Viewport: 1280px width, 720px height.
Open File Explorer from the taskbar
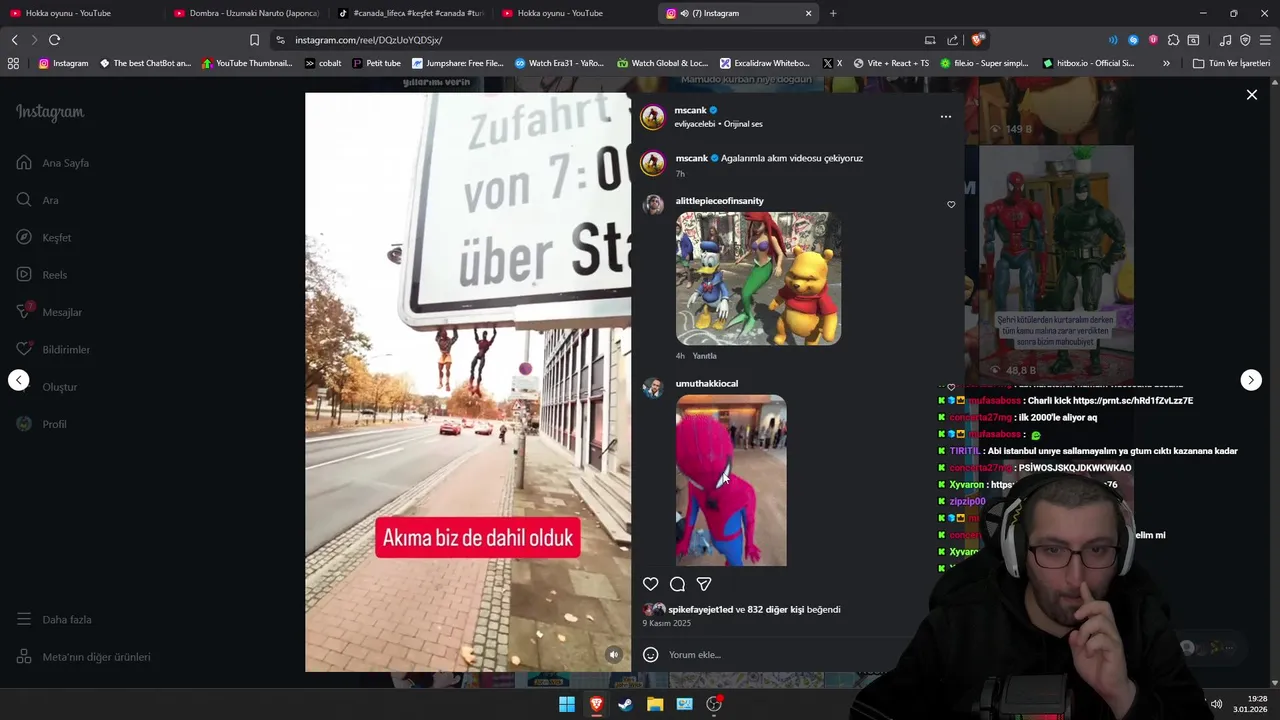(655, 704)
